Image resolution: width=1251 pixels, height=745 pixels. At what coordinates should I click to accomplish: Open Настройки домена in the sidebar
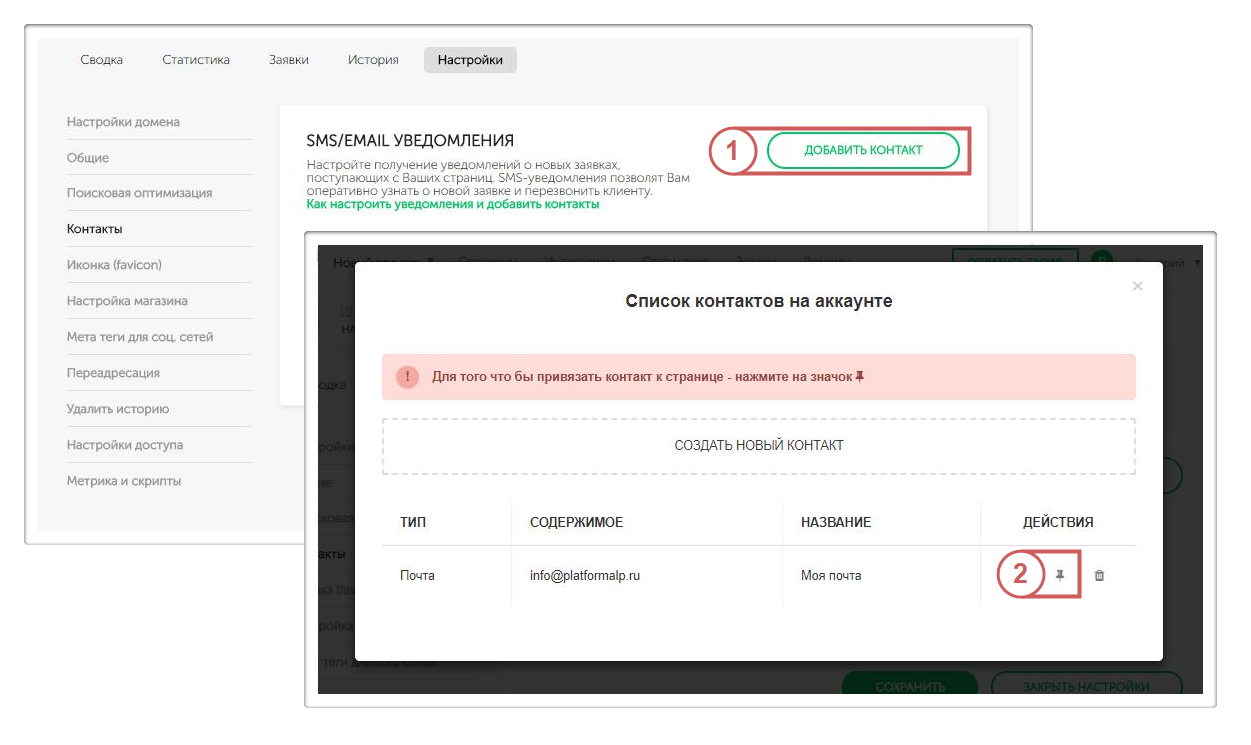click(123, 122)
